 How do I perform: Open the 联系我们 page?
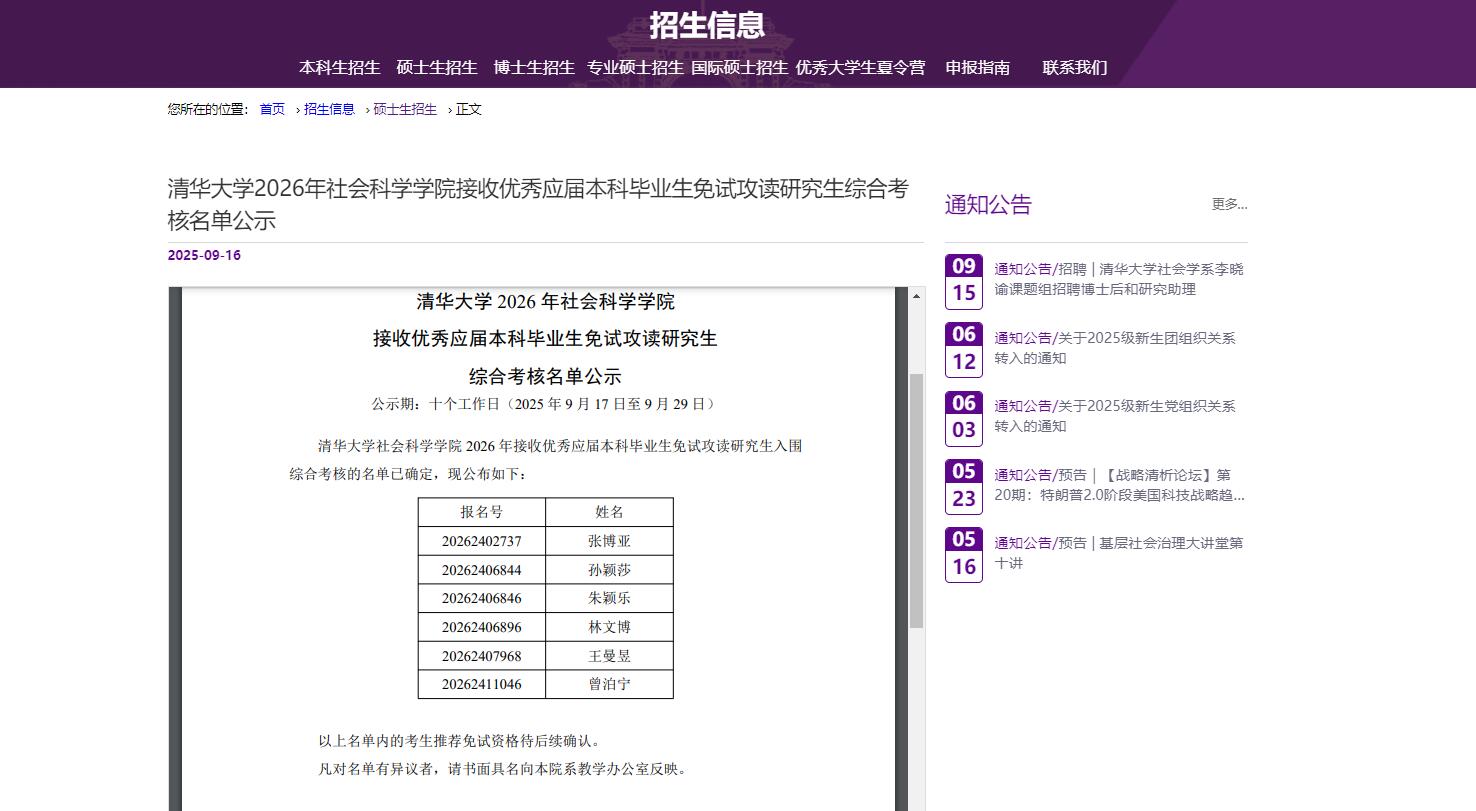1074,68
